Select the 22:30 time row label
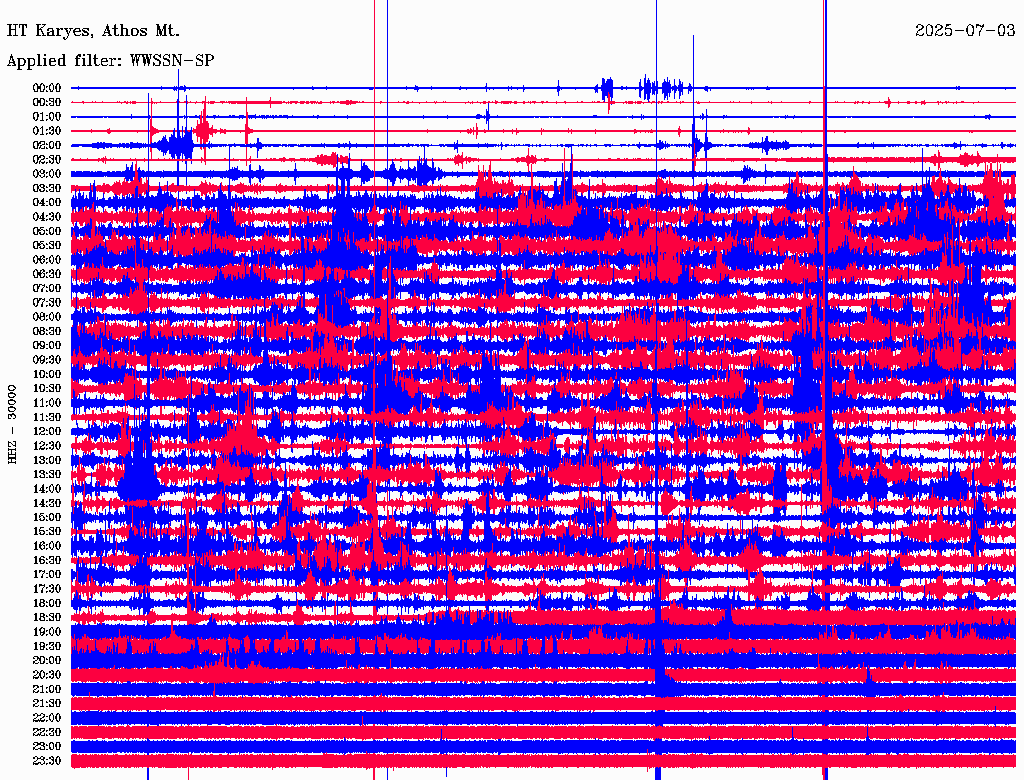The height and width of the screenshot is (780, 1024). (47, 732)
